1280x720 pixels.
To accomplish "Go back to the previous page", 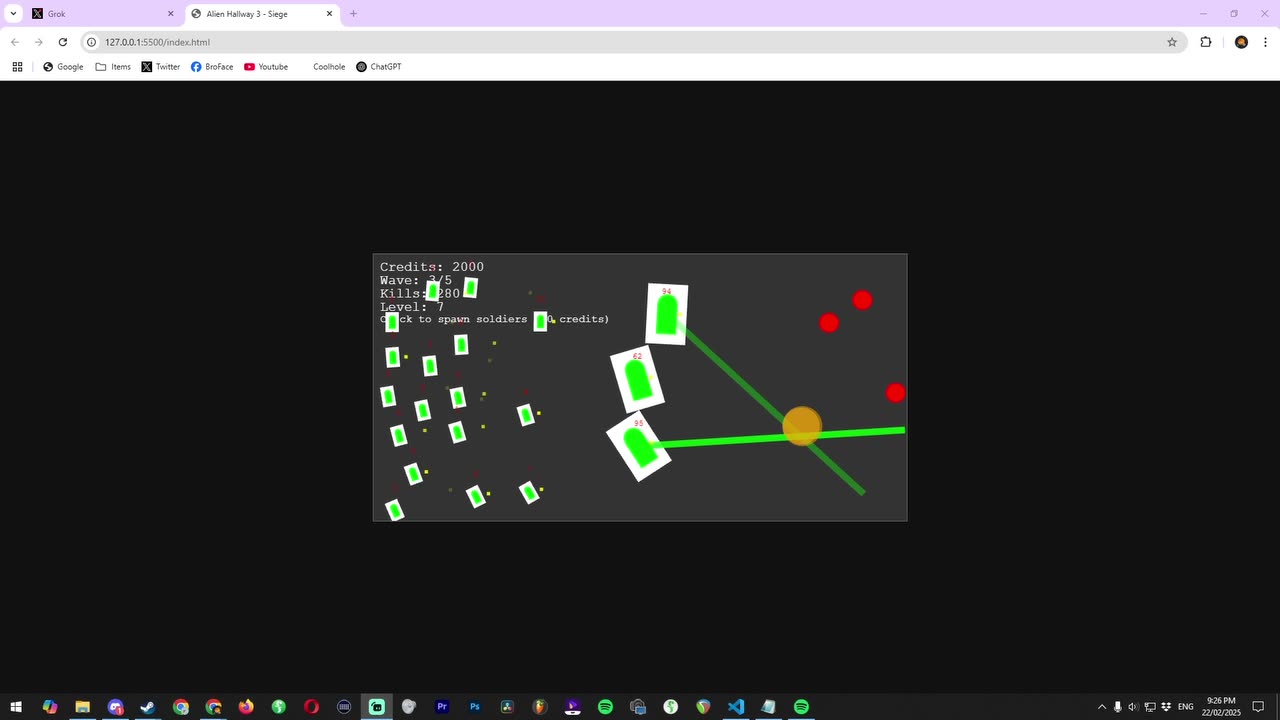I will tap(15, 42).
